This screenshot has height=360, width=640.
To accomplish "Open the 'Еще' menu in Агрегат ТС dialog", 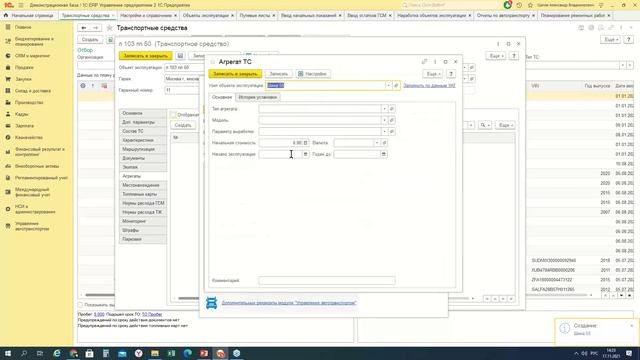I will point(433,74).
